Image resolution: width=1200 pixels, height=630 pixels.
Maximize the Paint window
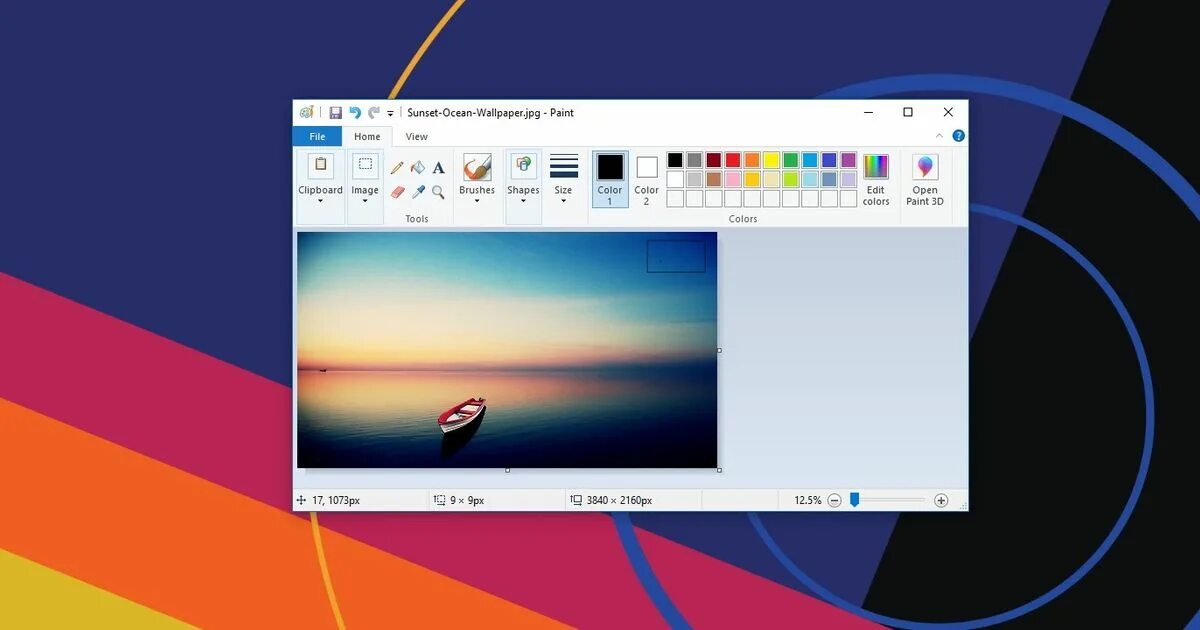coord(908,112)
